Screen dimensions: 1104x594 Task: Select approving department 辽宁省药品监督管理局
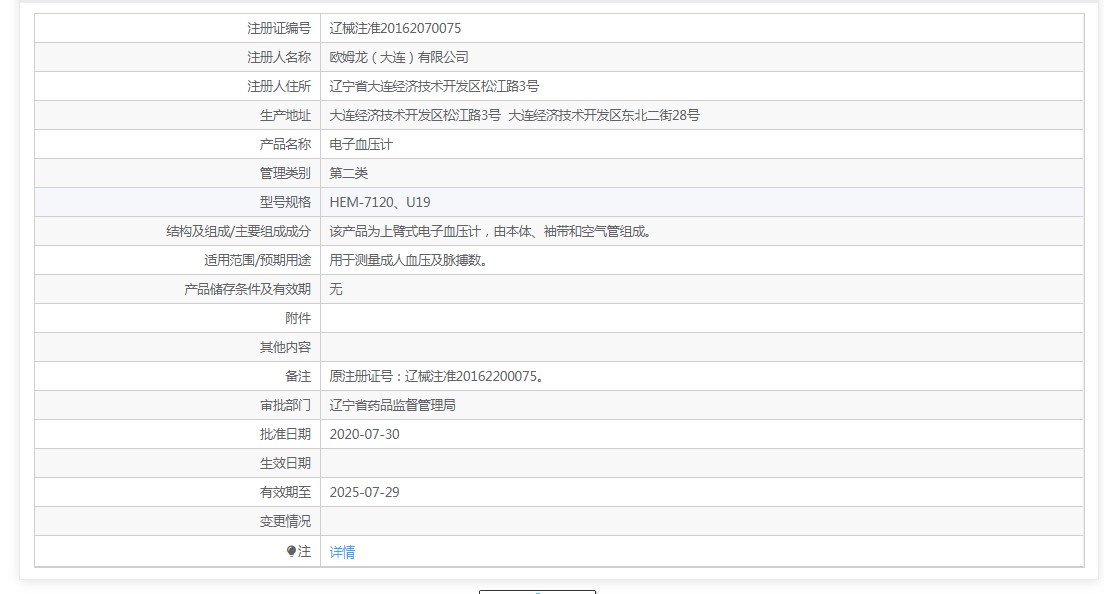(392, 405)
